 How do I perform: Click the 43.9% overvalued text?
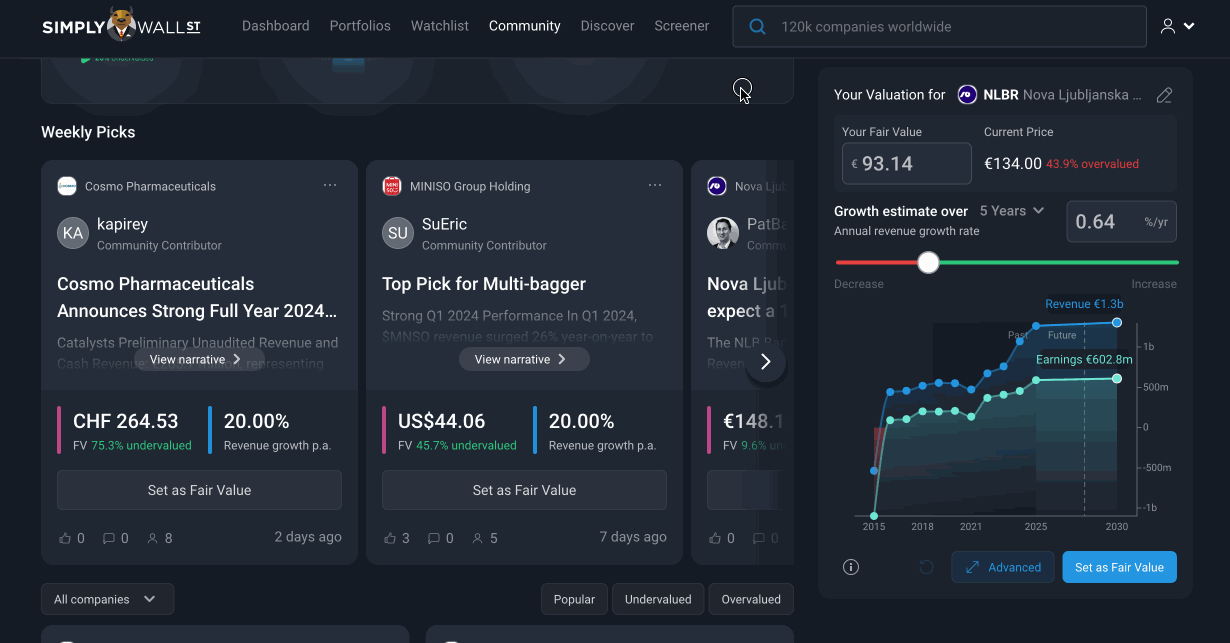1092,164
